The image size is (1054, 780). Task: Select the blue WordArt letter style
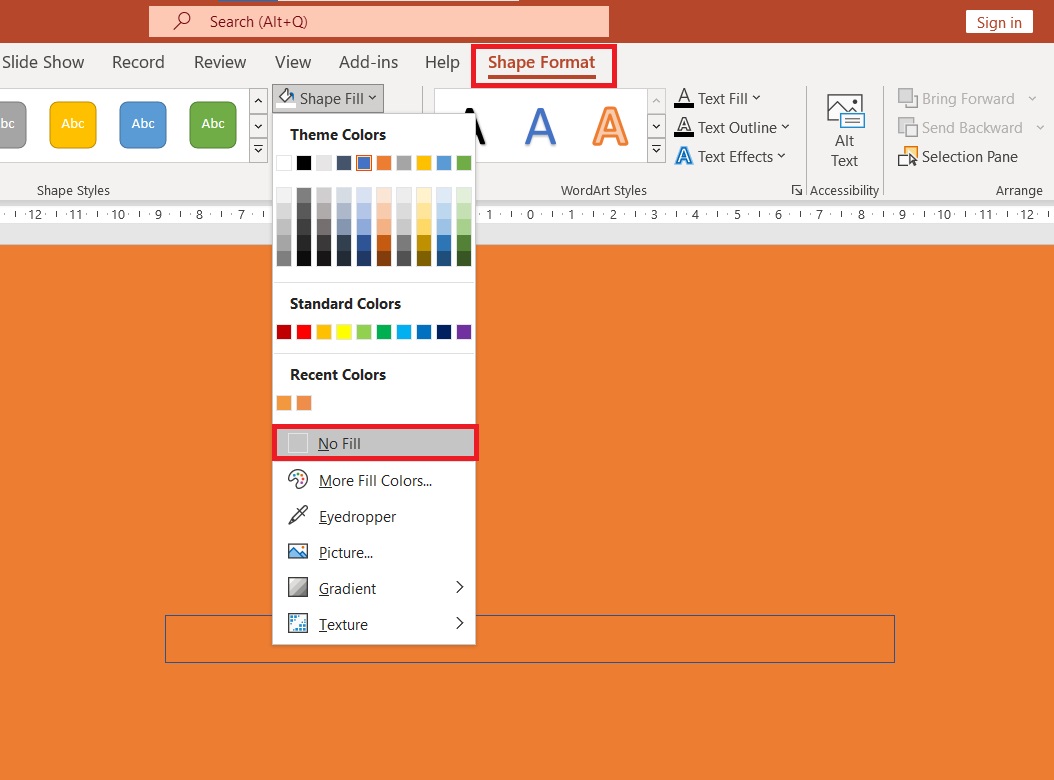(x=540, y=125)
